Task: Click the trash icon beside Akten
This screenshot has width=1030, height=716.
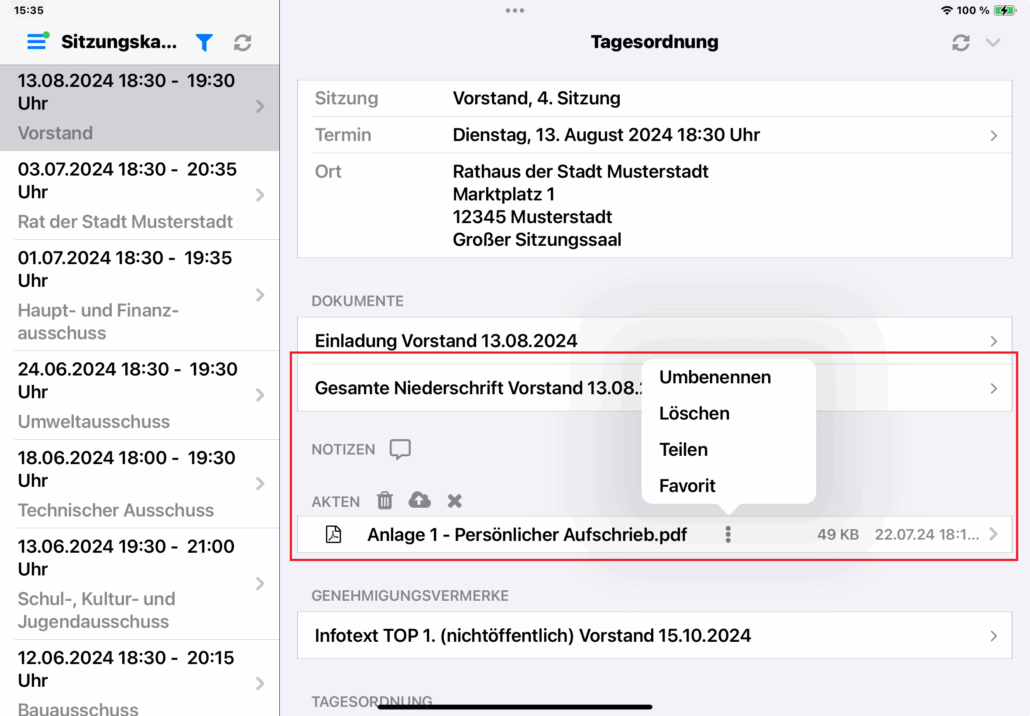Action: (385, 500)
